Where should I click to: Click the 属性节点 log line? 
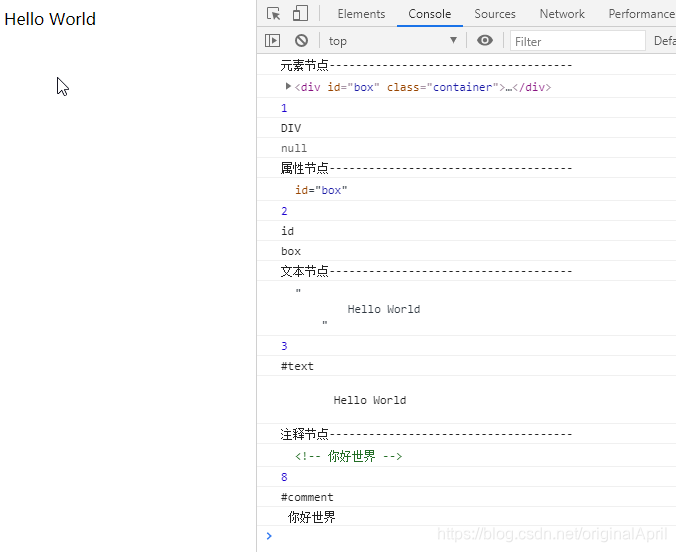pyautogui.click(x=426, y=168)
